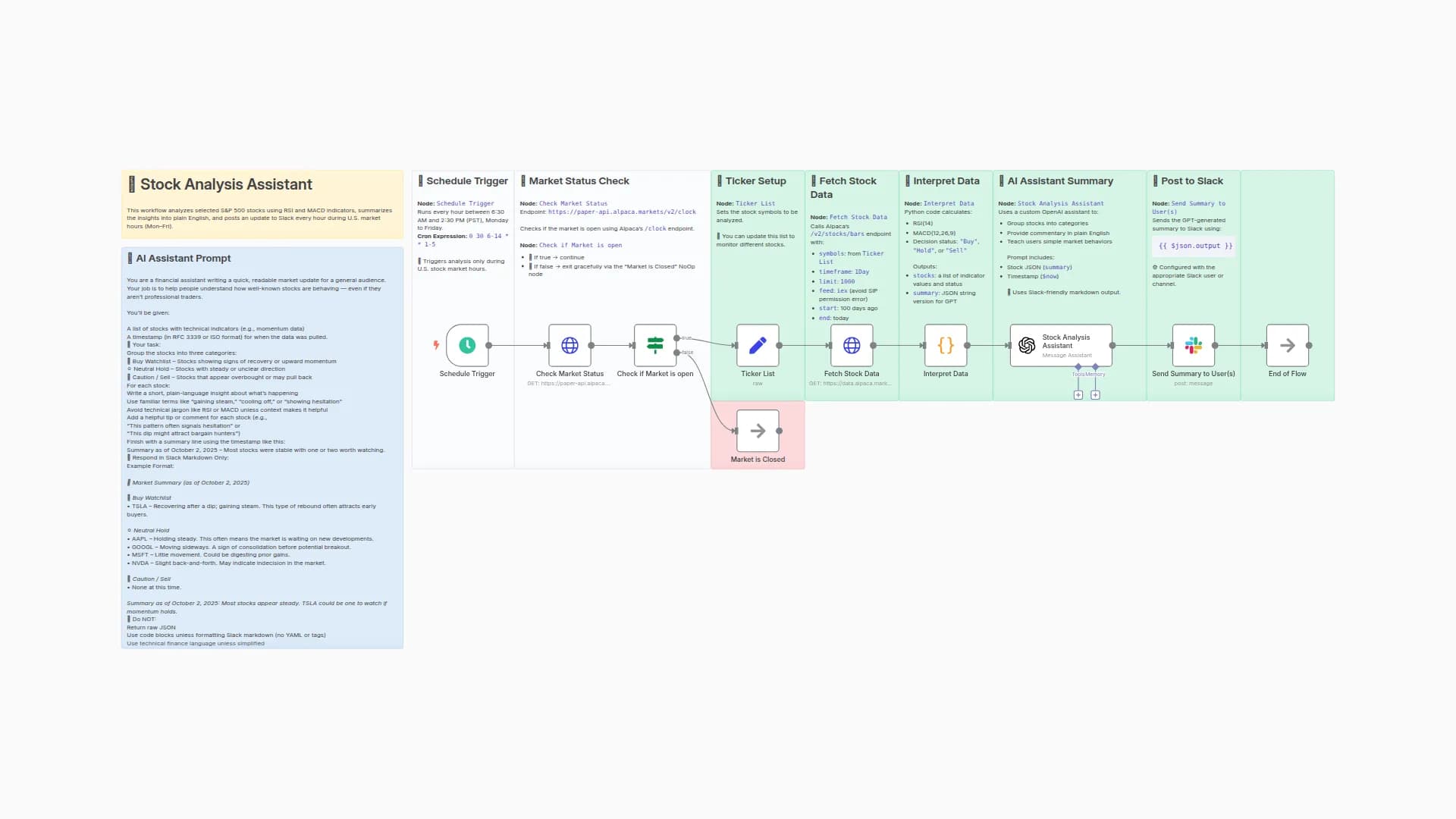Click the Market is Closed NoOp node

pos(758,431)
